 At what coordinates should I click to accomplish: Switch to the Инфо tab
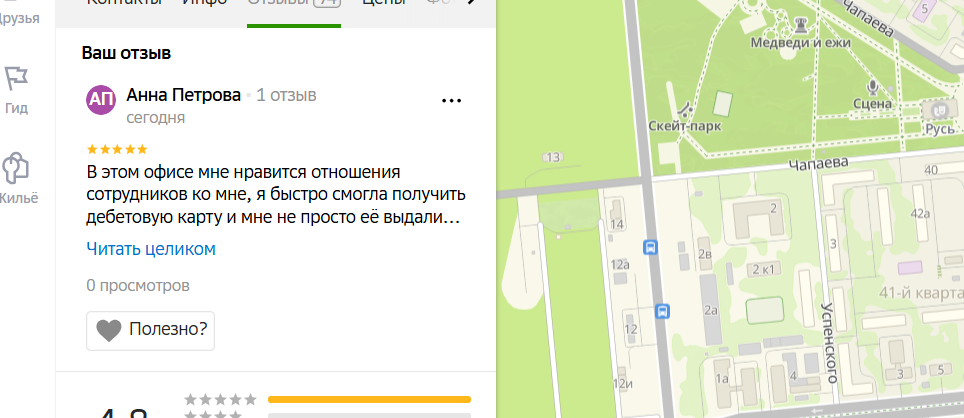[x=205, y=5]
